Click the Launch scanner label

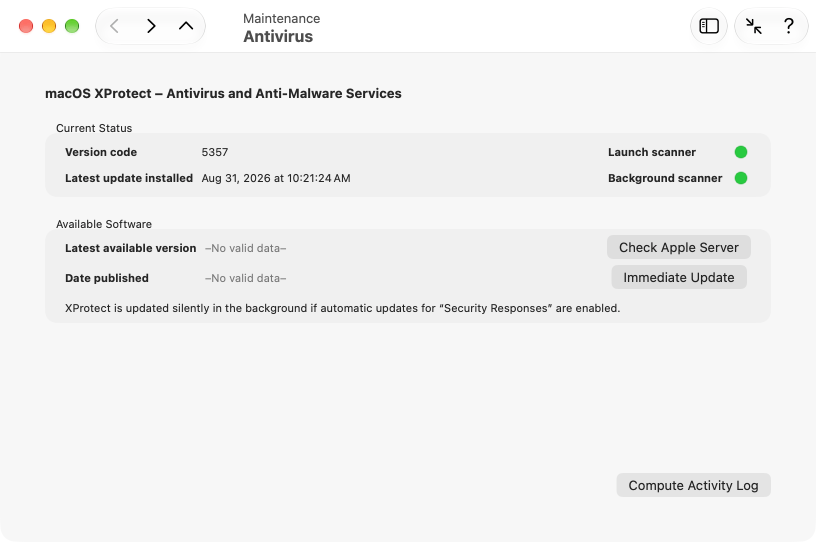click(x=652, y=152)
